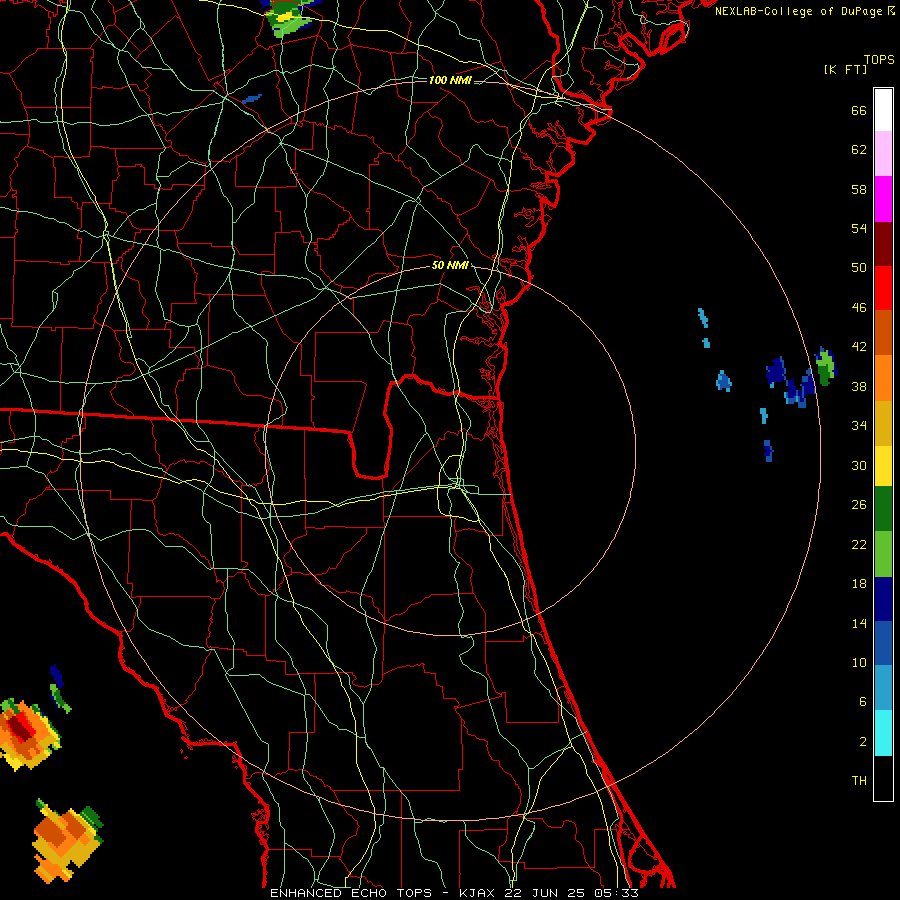Click the "TOPS" legend title
Viewport: 900px width, 900px height.
coord(879,60)
